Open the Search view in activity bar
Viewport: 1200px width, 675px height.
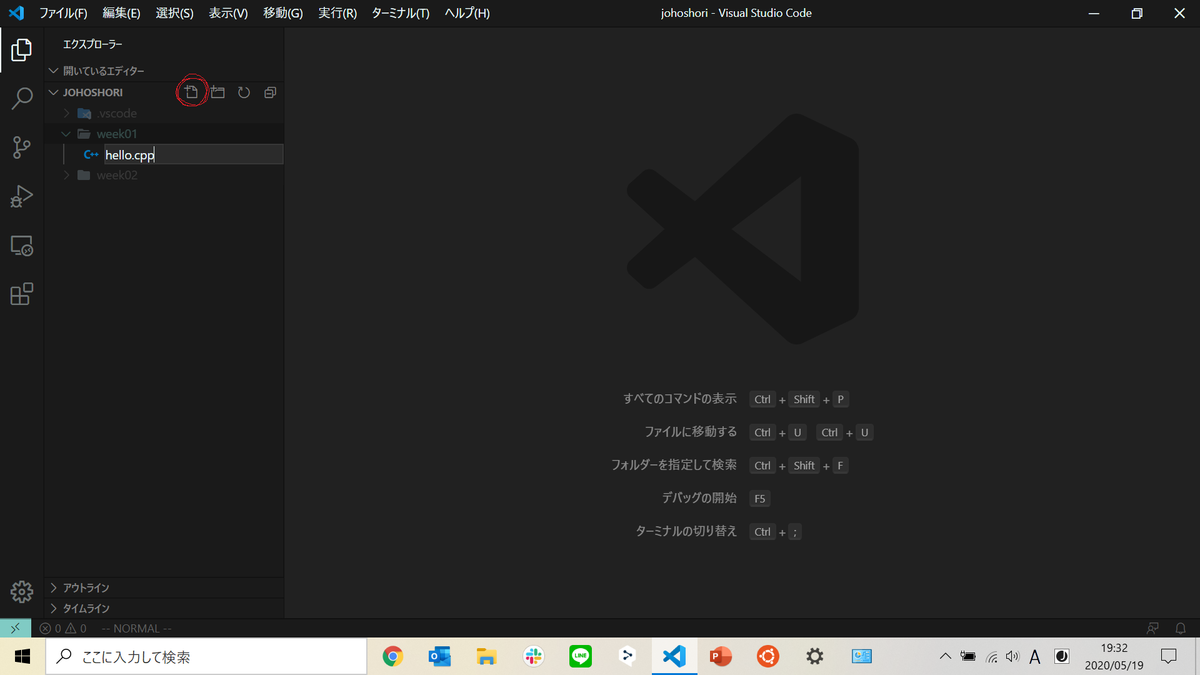pyautogui.click(x=22, y=98)
